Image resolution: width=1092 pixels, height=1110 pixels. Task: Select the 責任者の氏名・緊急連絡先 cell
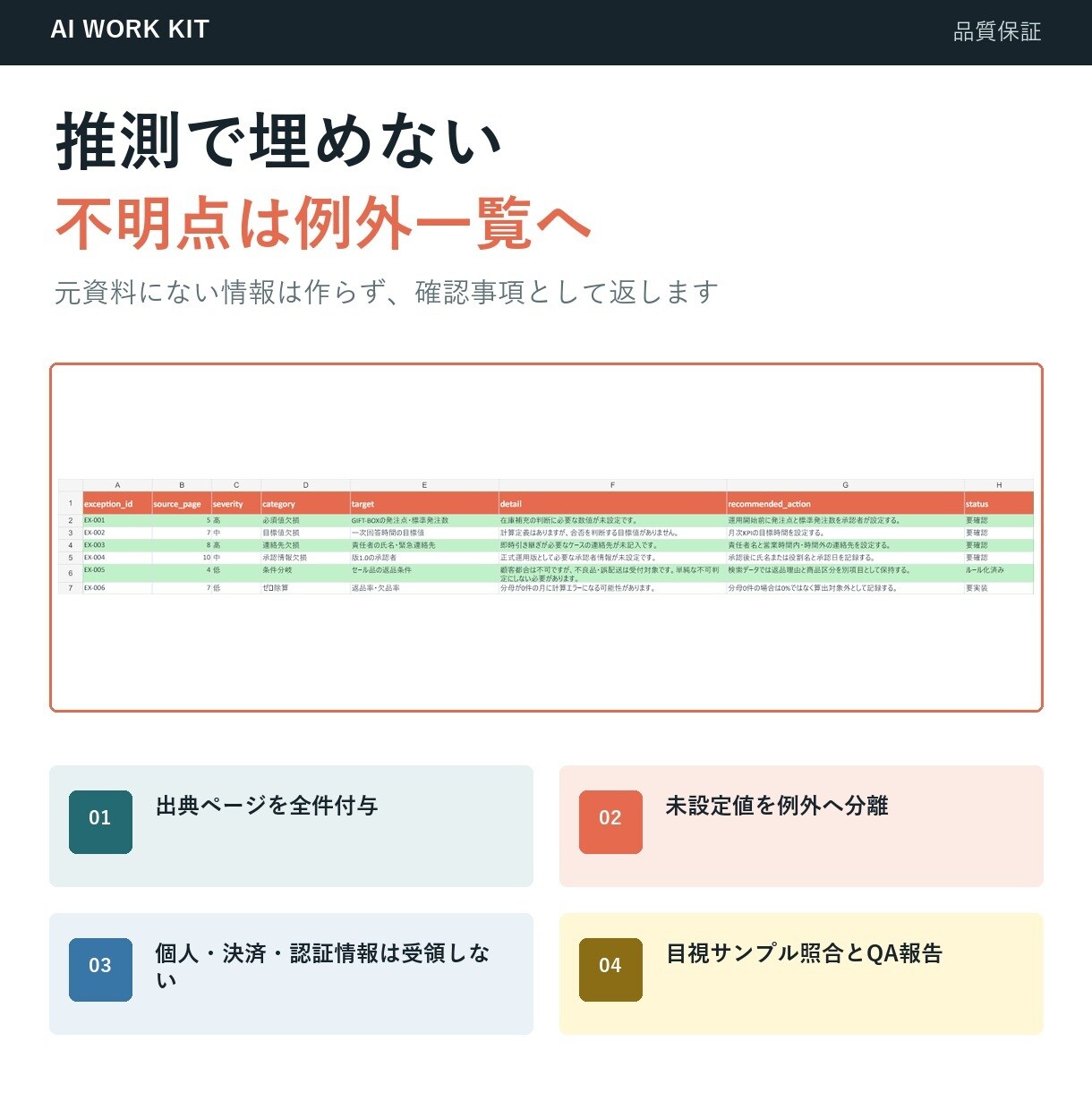[x=424, y=545]
